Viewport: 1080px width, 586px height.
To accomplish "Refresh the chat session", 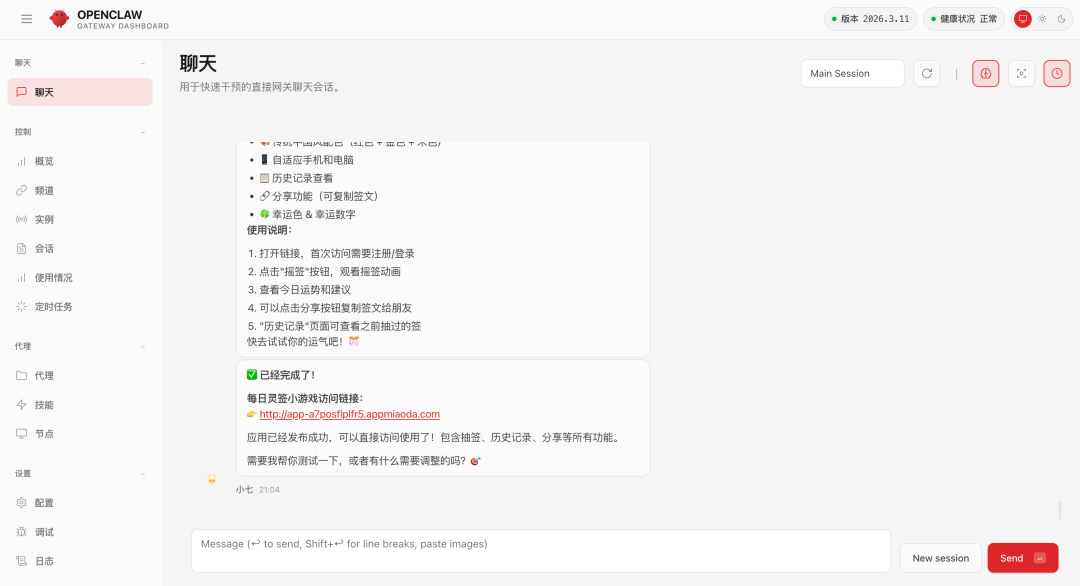I will point(927,73).
